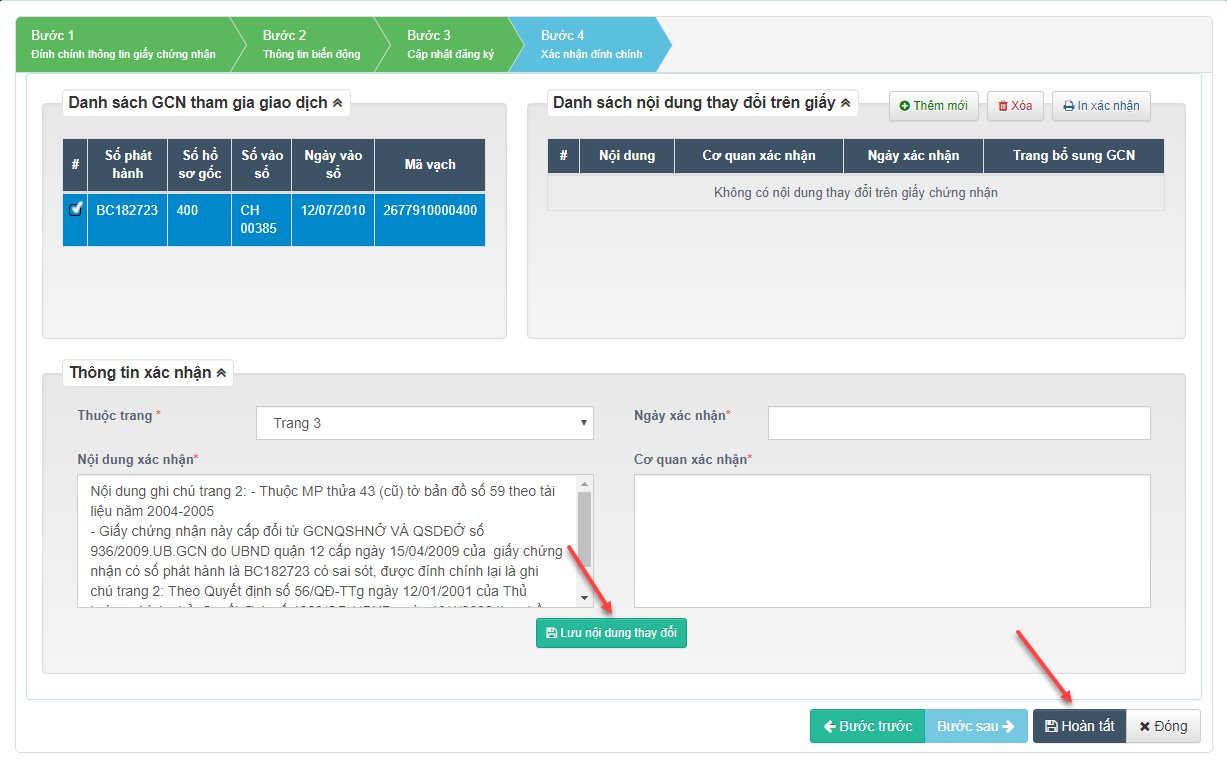This screenshot has height=765, width=1227.
Task: Open Bước 3 Cập nhật đăng ký step
Action: point(450,44)
